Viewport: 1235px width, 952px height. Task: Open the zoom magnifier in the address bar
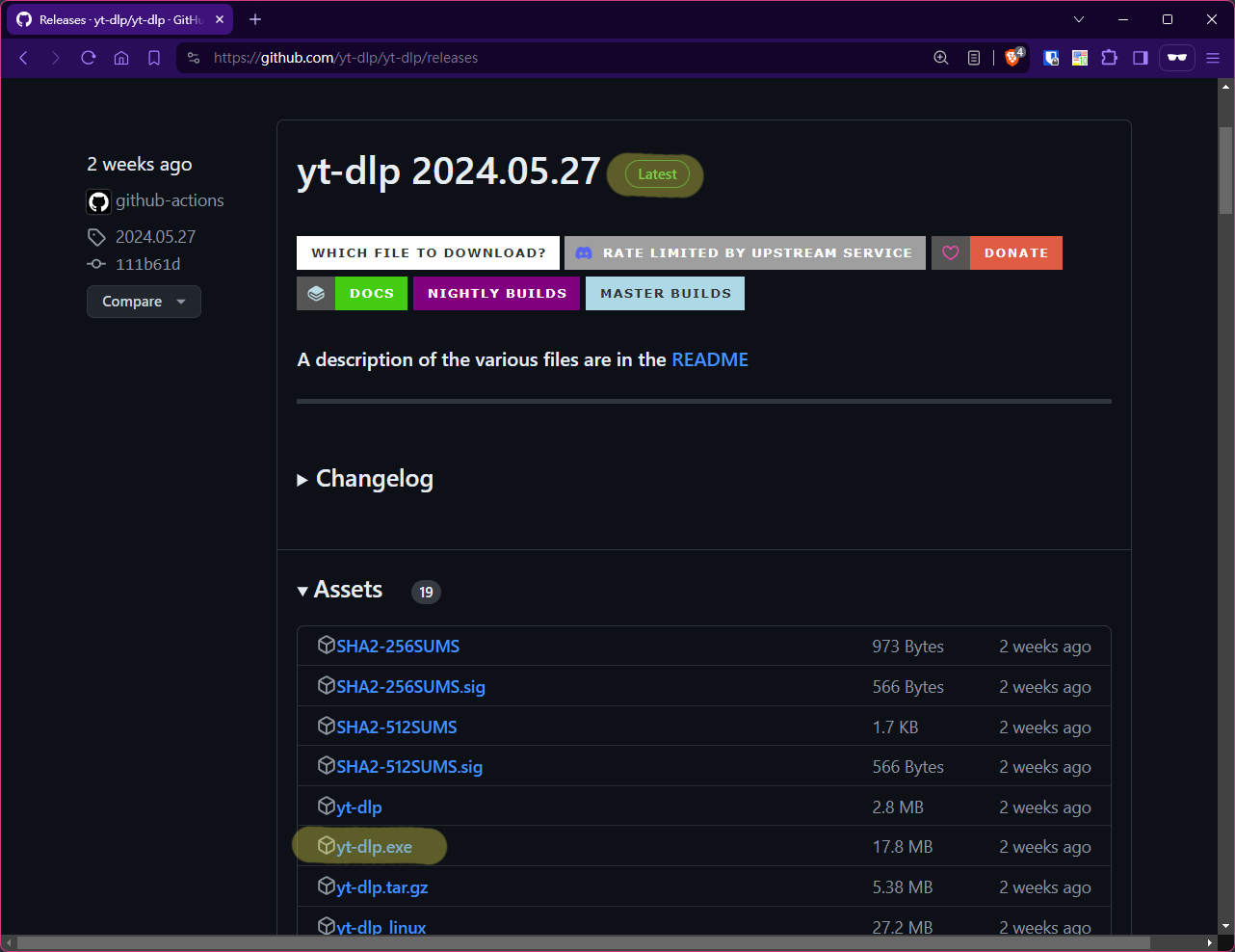point(940,57)
